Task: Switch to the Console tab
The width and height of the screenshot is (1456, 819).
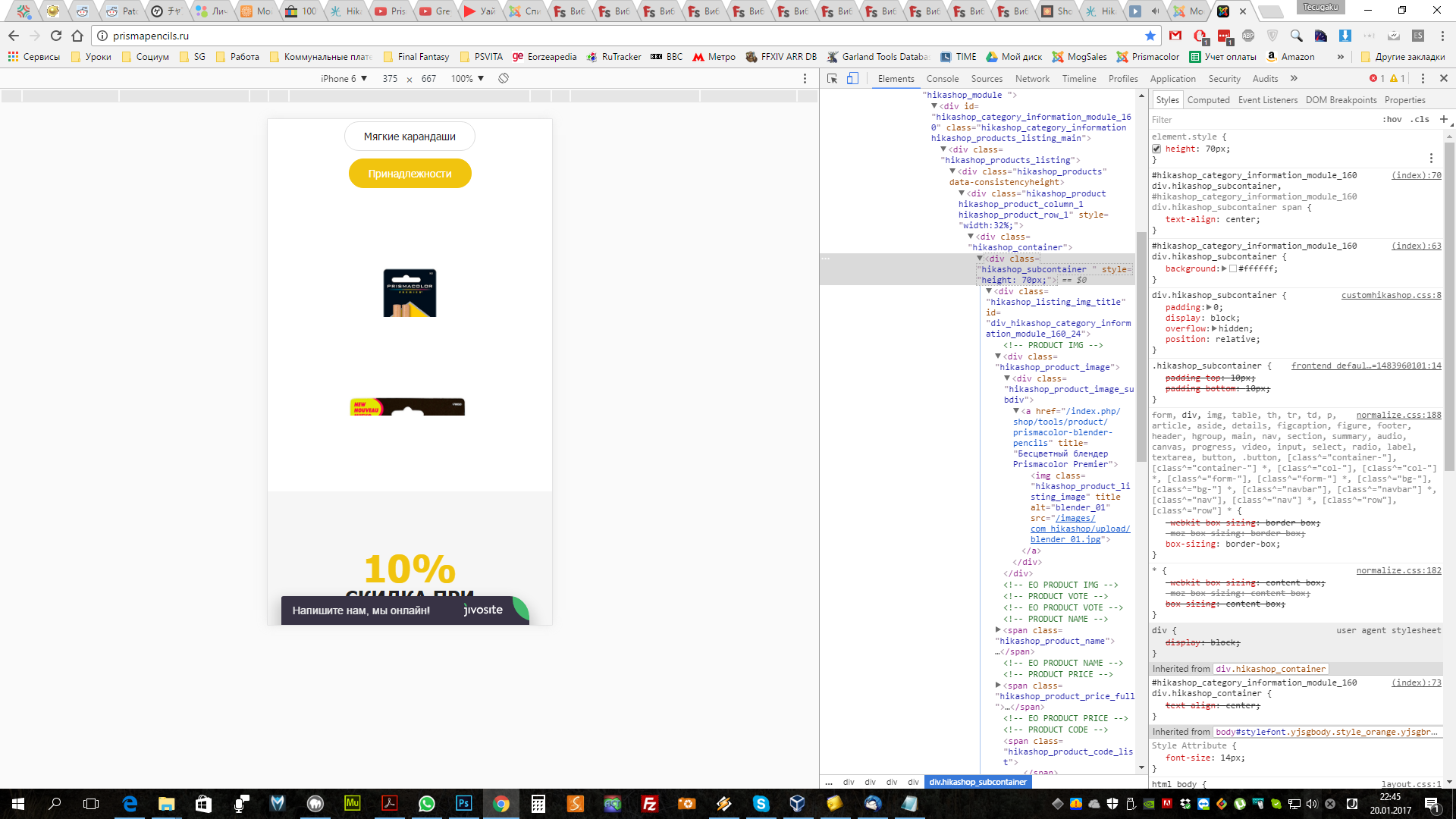Action: pyautogui.click(x=942, y=79)
